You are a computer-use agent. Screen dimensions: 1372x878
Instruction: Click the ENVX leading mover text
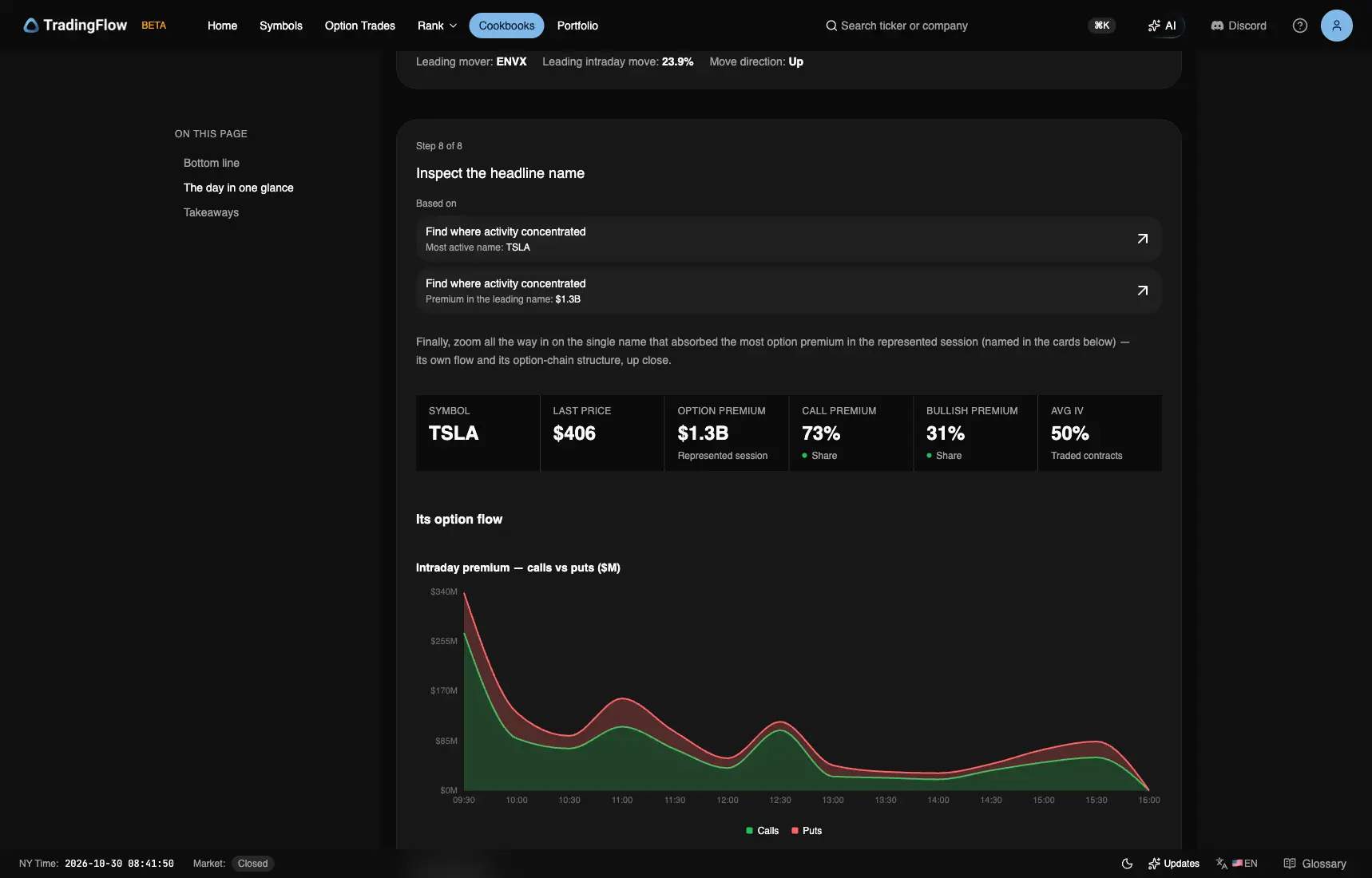click(511, 61)
